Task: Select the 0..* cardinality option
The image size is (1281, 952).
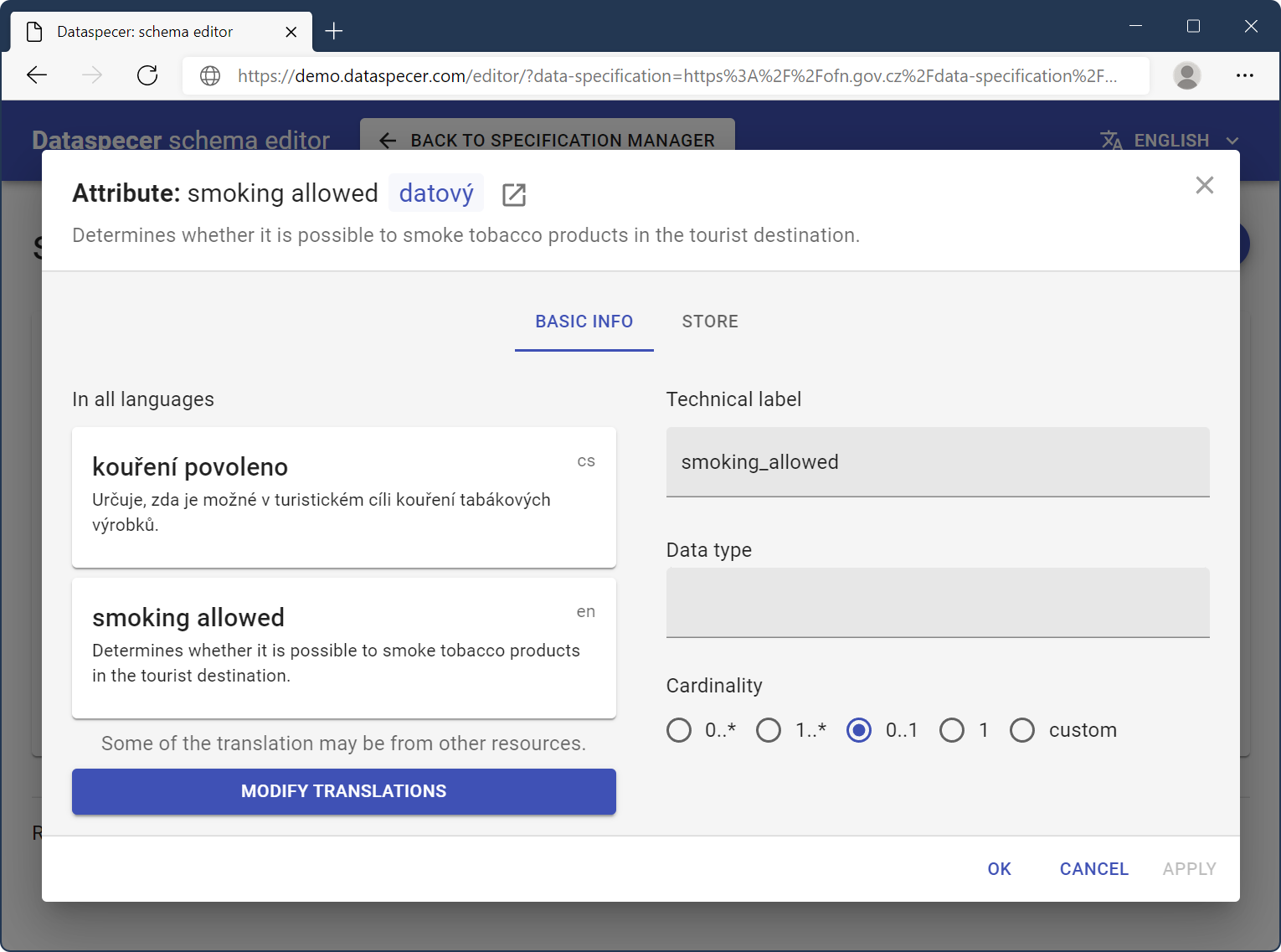Action: [679, 730]
